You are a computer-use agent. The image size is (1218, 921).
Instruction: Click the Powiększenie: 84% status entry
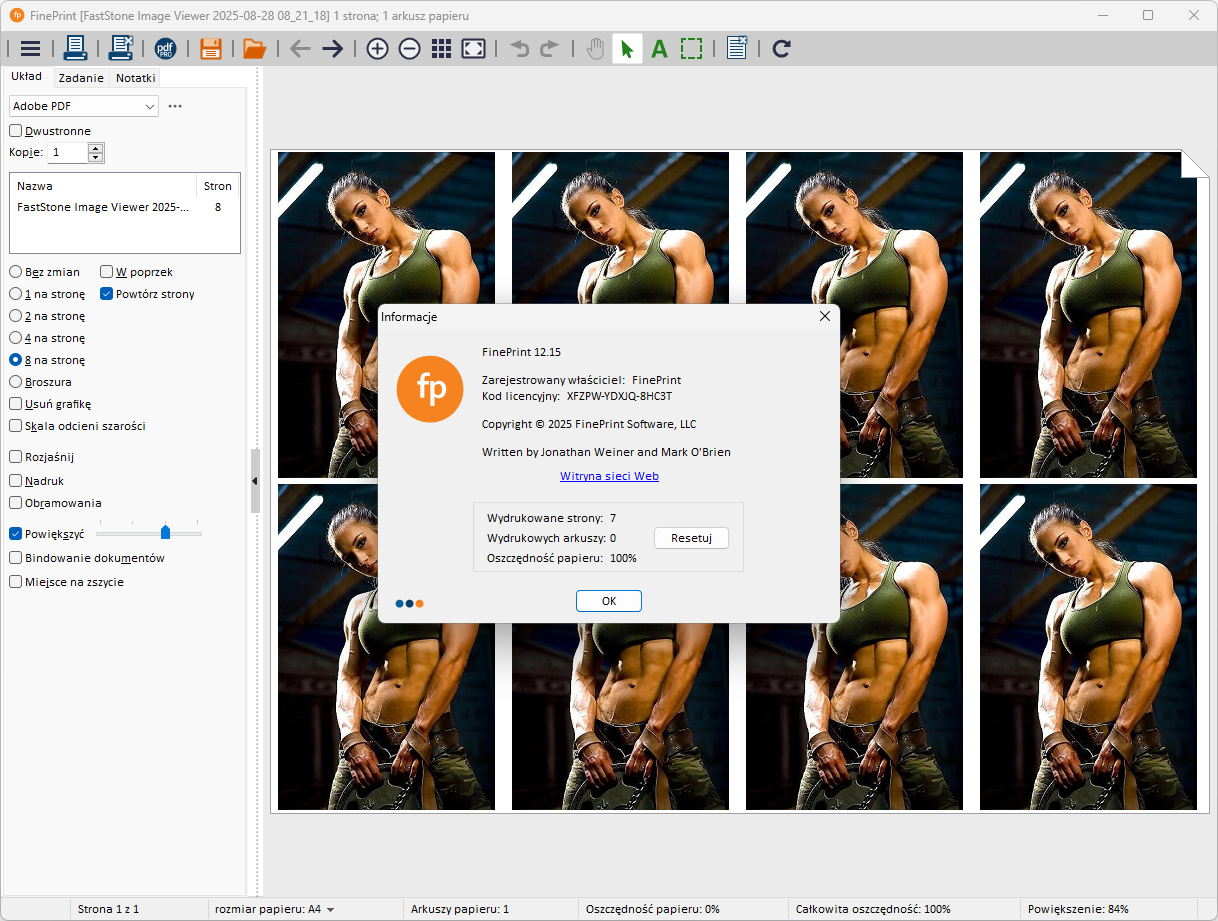(1079, 909)
